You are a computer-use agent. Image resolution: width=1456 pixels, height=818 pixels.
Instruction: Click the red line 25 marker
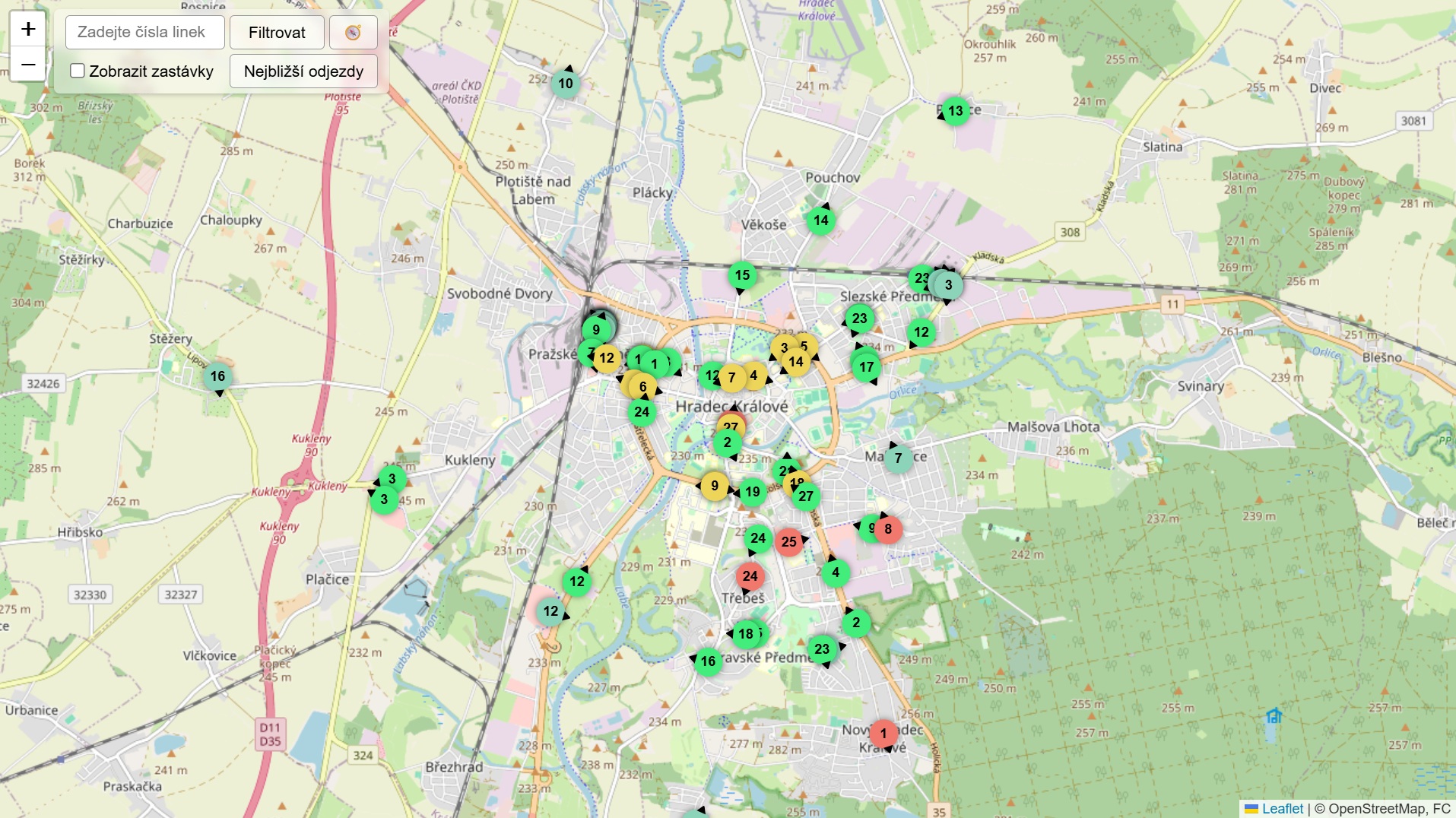click(x=788, y=542)
